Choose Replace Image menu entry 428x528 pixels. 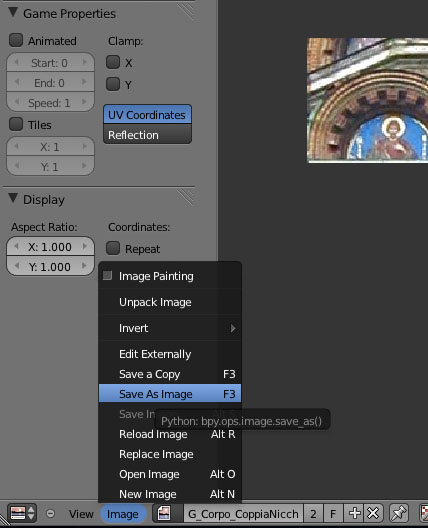click(x=170, y=454)
